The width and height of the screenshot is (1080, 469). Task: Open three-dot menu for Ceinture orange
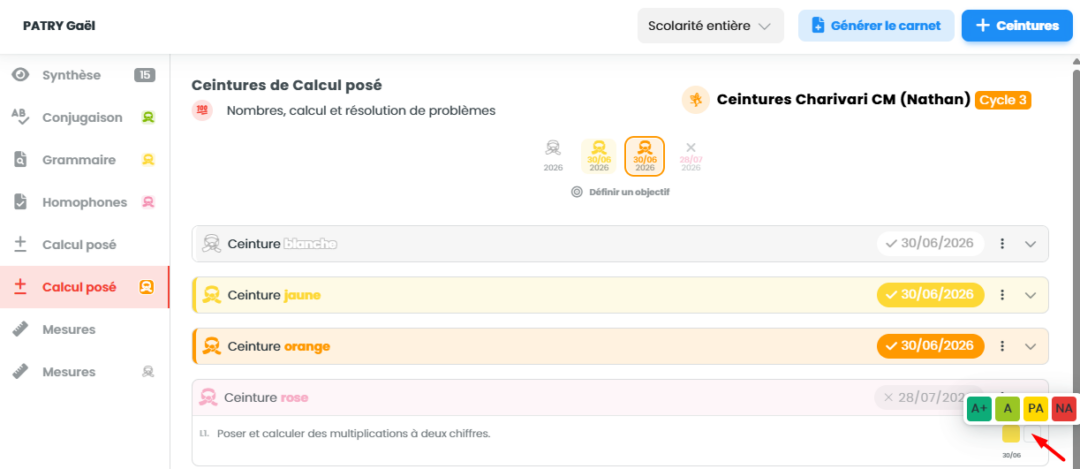(x=1003, y=346)
